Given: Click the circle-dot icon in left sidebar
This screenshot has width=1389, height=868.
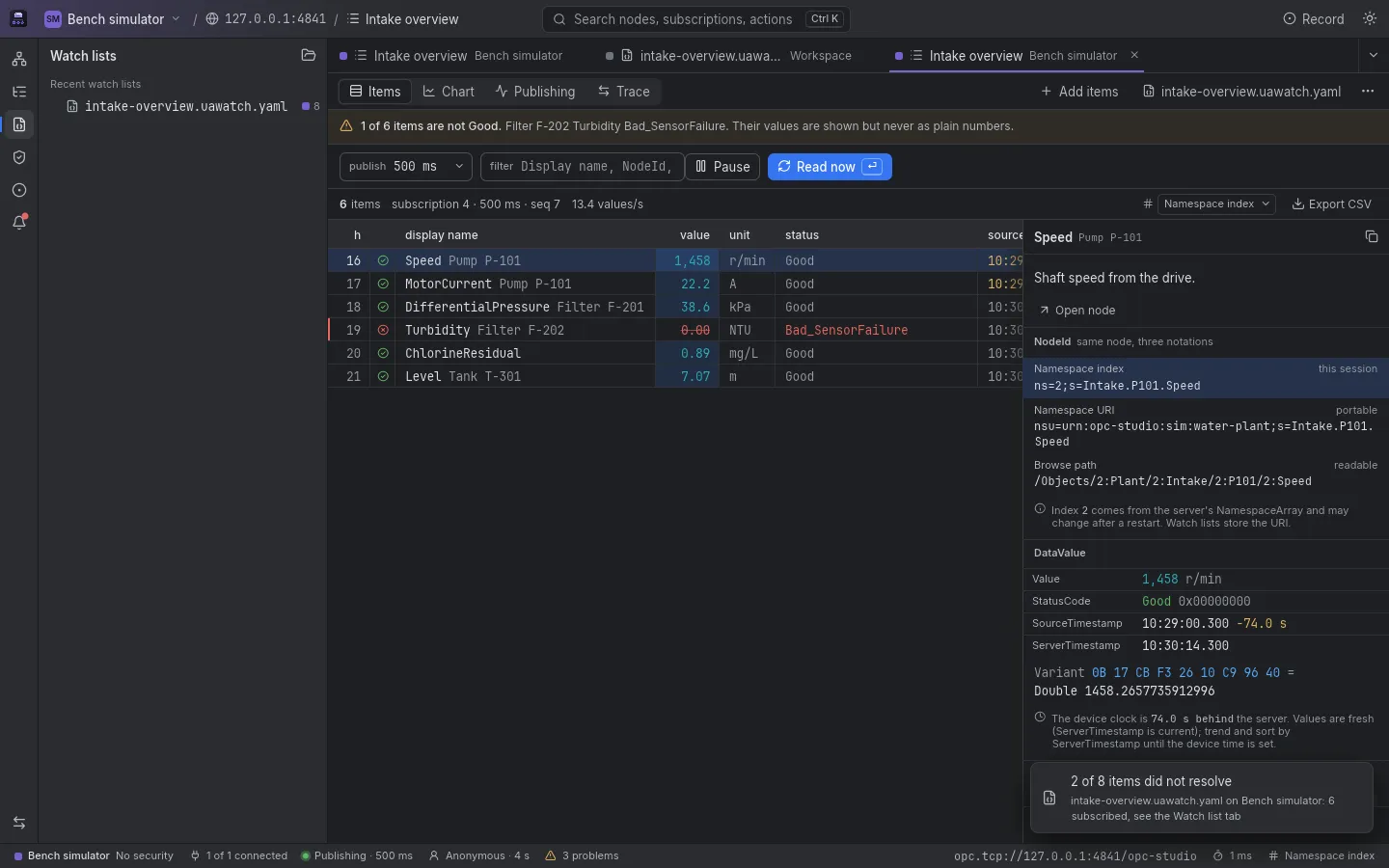Looking at the screenshot, I should (x=18, y=190).
